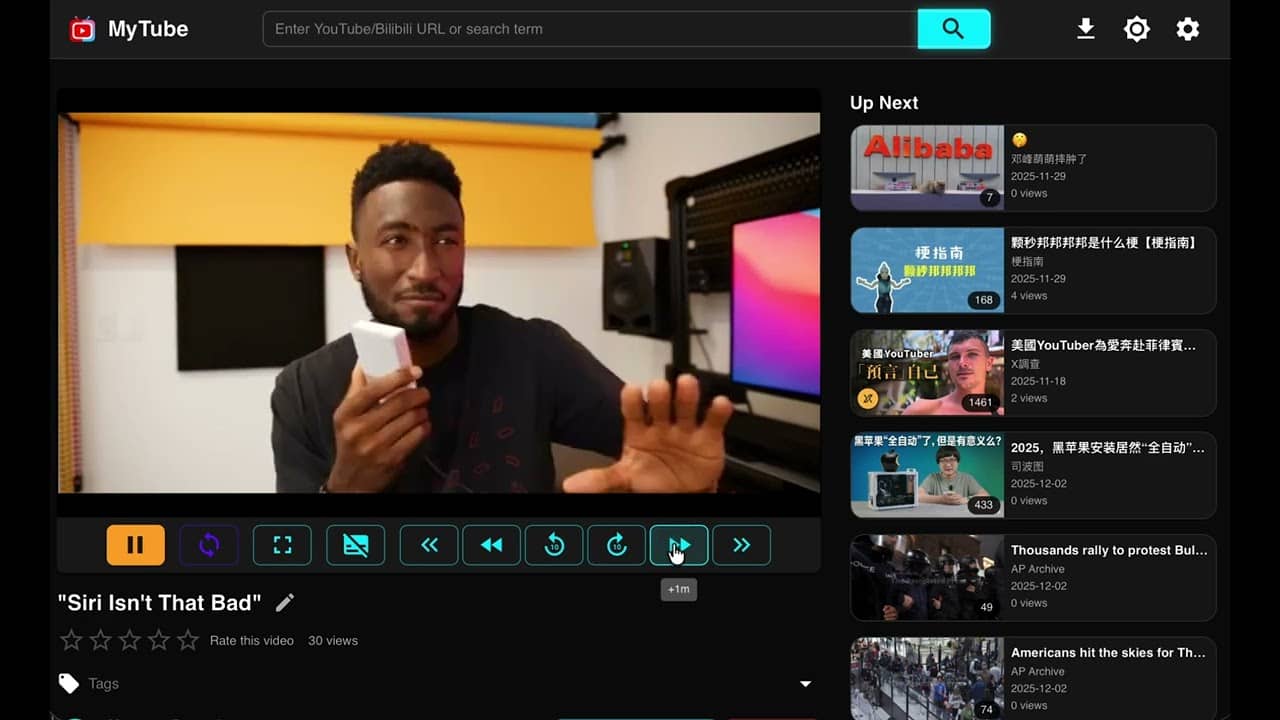
Task: Skip to the next video
Action: click(741, 545)
